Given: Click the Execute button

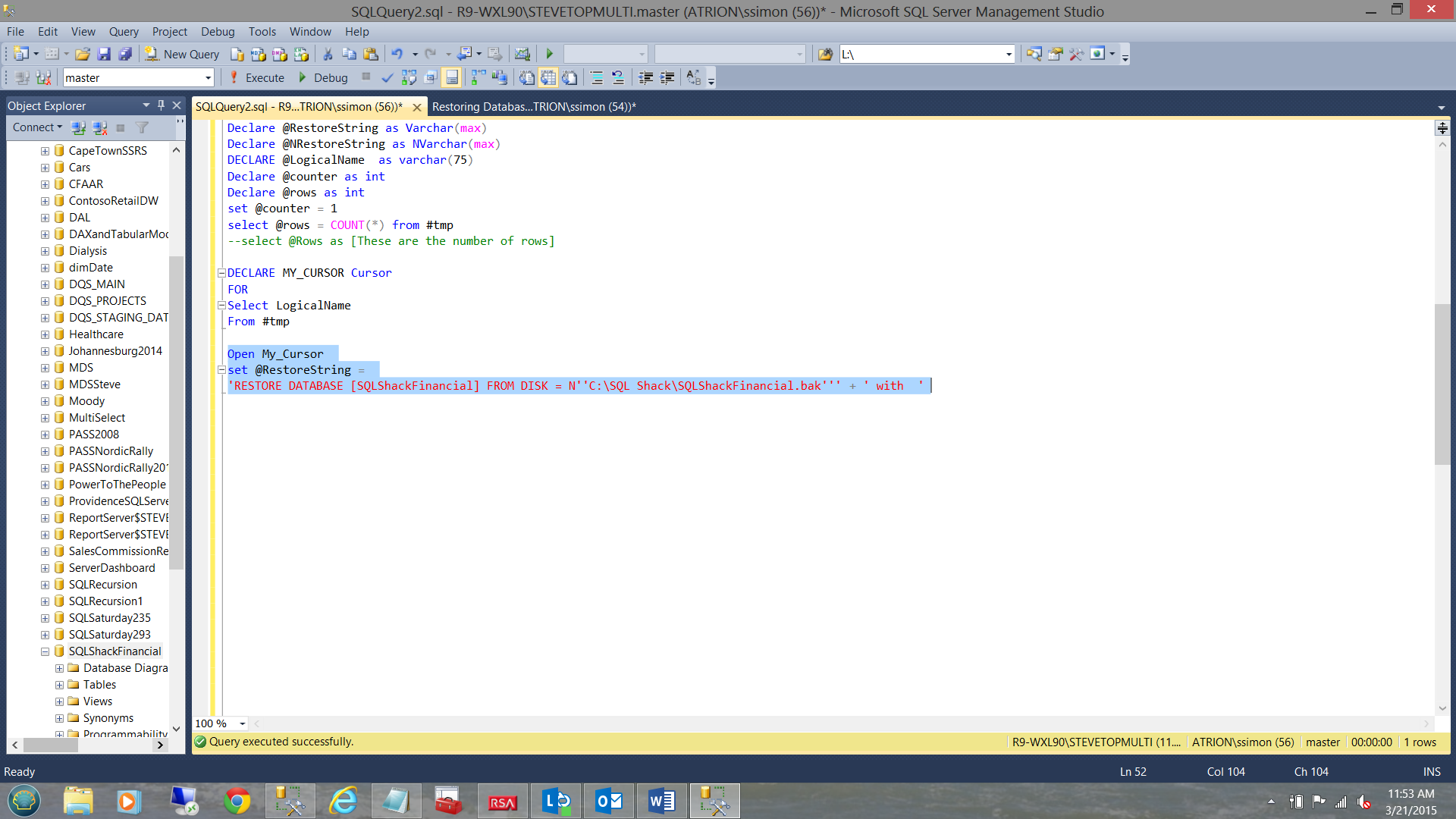Looking at the screenshot, I should [x=257, y=78].
